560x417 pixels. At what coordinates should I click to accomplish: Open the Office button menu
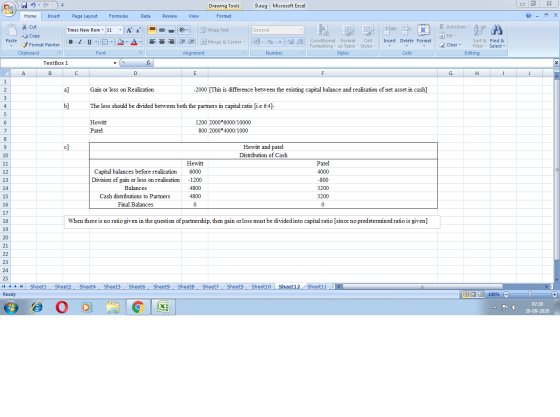point(8,9)
